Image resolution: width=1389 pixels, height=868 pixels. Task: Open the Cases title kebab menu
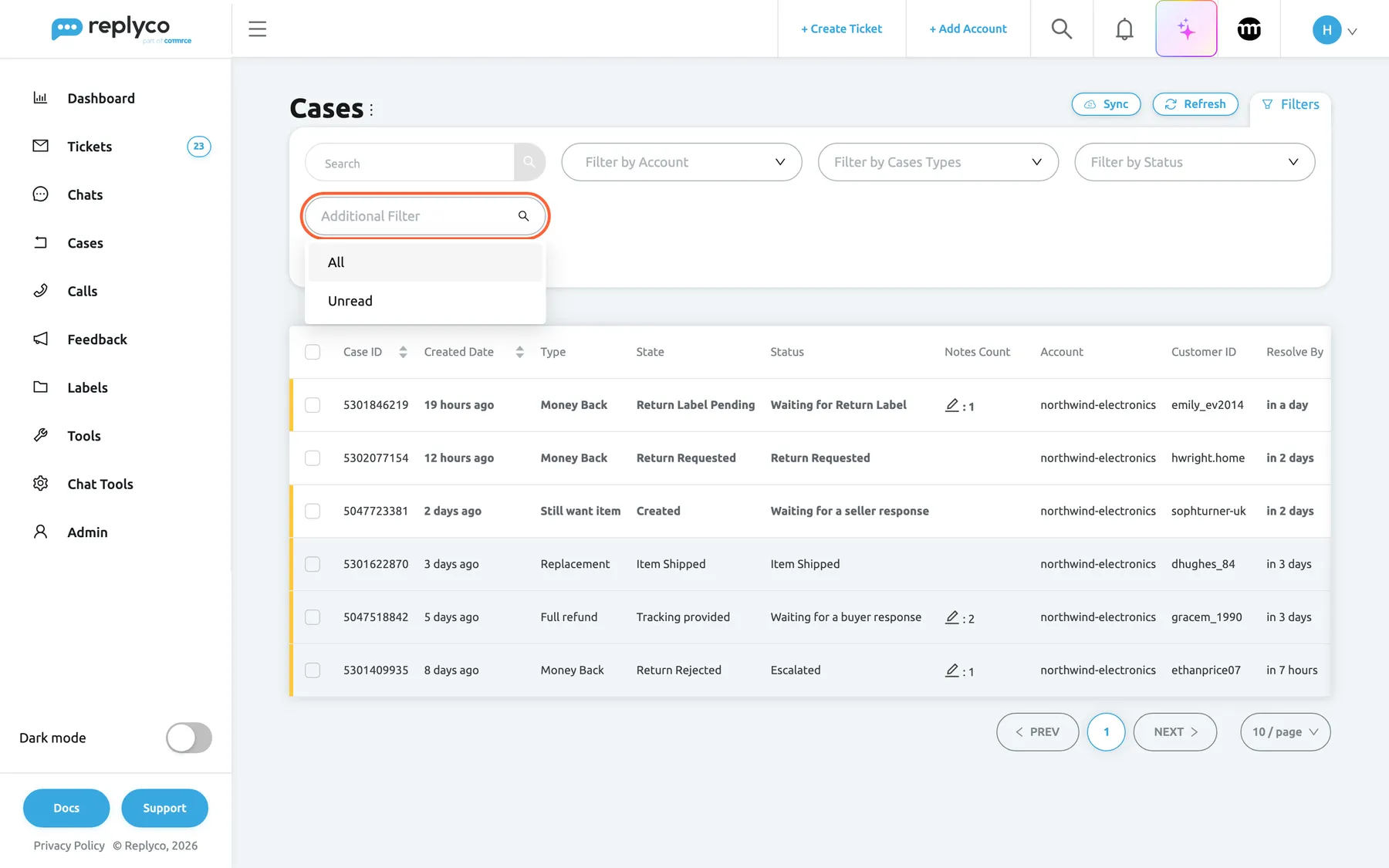(371, 110)
